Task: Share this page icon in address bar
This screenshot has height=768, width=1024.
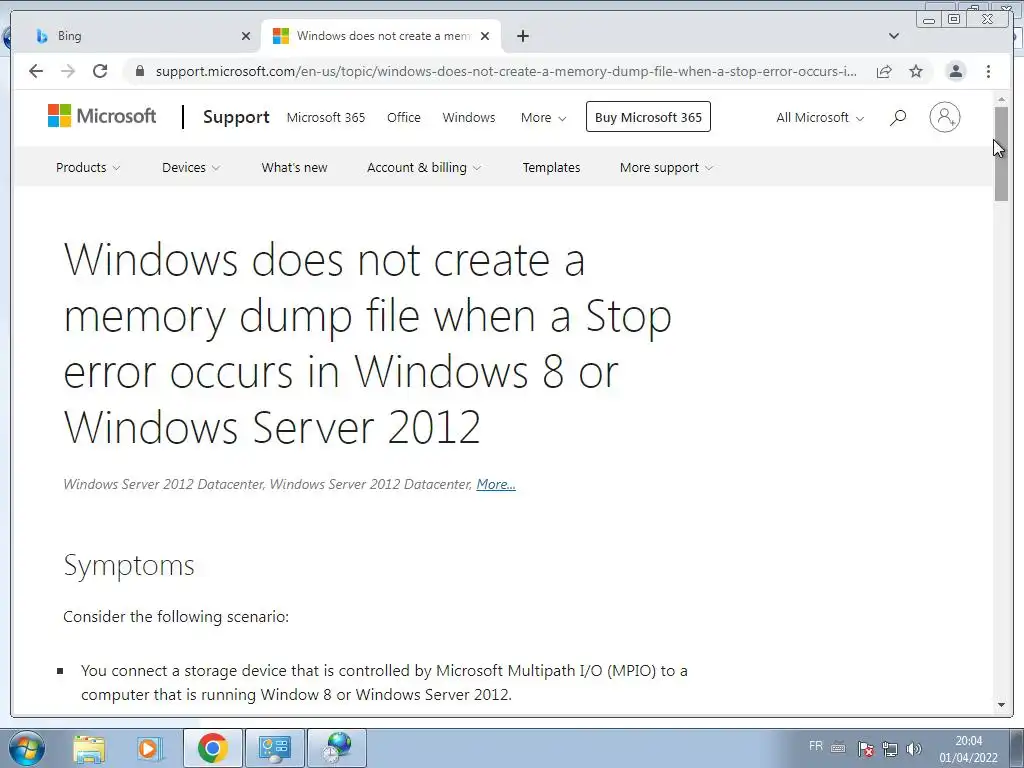Action: (x=884, y=71)
